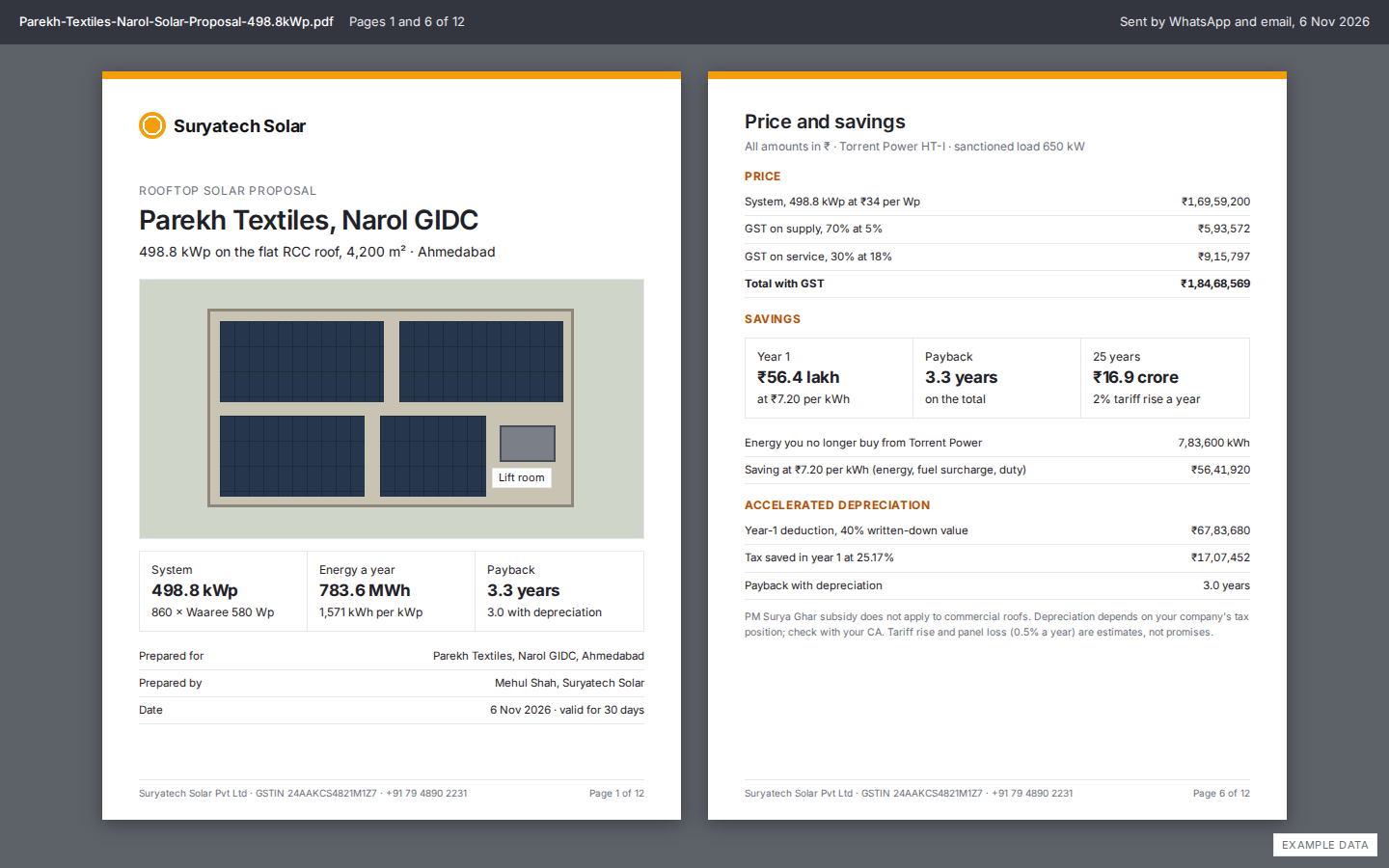Click '860 × Waaree 580 Wp' text
This screenshot has width=1389, height=868.
coord(213,612)
